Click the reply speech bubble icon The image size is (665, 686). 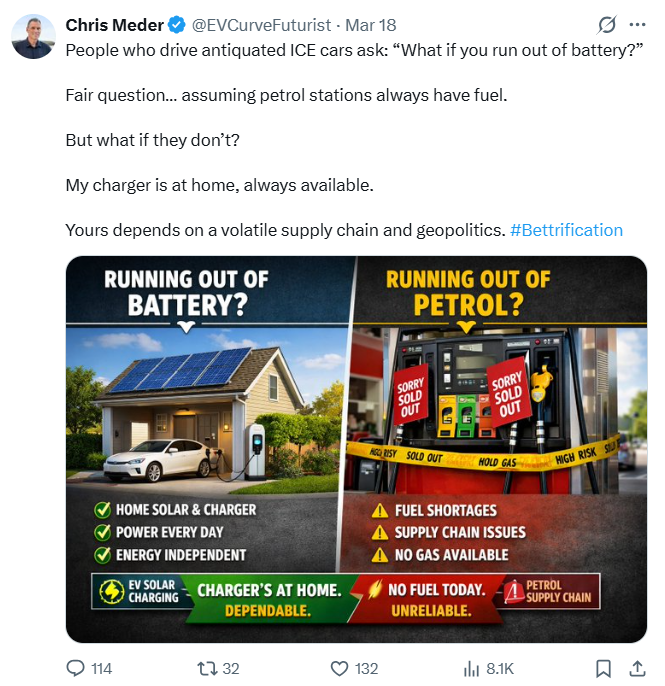pyautogui.click(x=75, y=668)
